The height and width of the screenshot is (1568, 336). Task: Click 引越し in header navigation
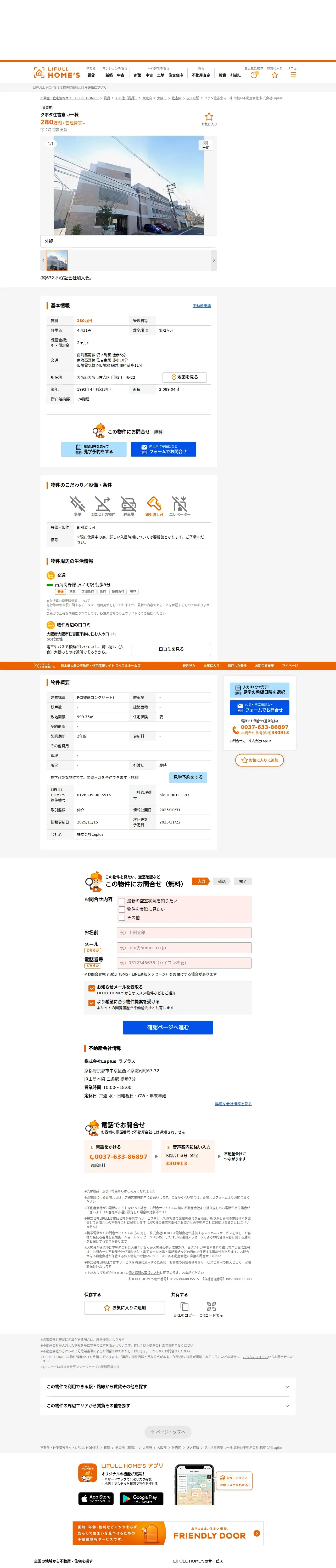pos(235,76)
